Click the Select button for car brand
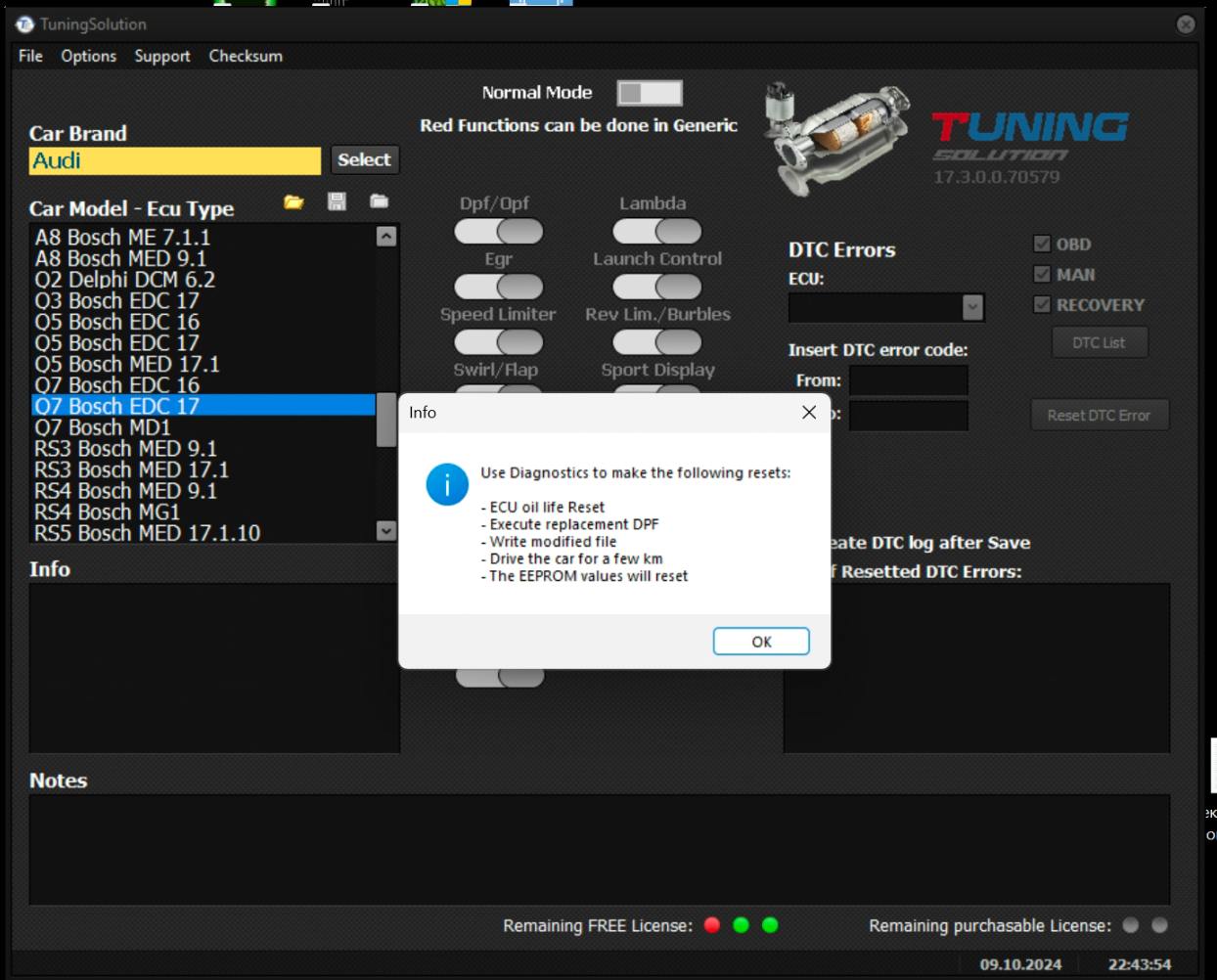The height and width of the screenshot is (980, 1217). coord(364,159)
